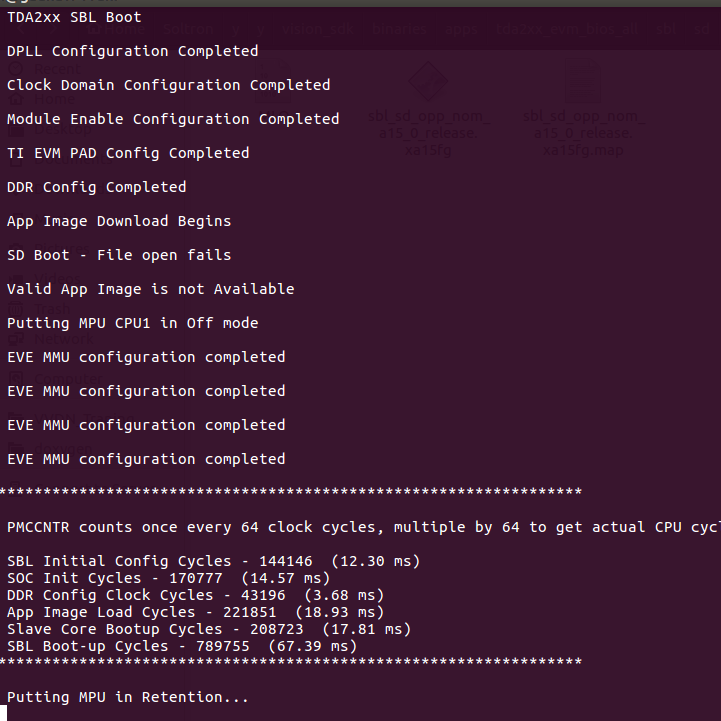Screen dimensions: 721x721
Task: Select the "Clock Domain Configuration Completed" text
Action: [168, 85]
